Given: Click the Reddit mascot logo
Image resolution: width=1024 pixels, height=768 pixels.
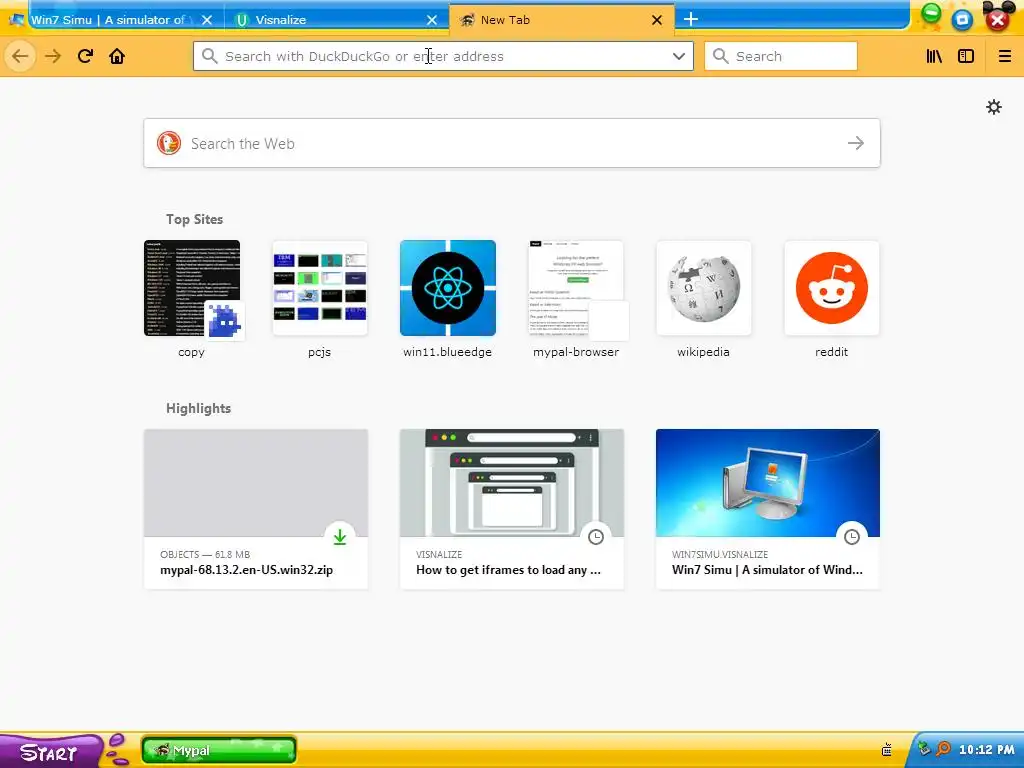Looking at the screenshot, I should tap(831, 288).
